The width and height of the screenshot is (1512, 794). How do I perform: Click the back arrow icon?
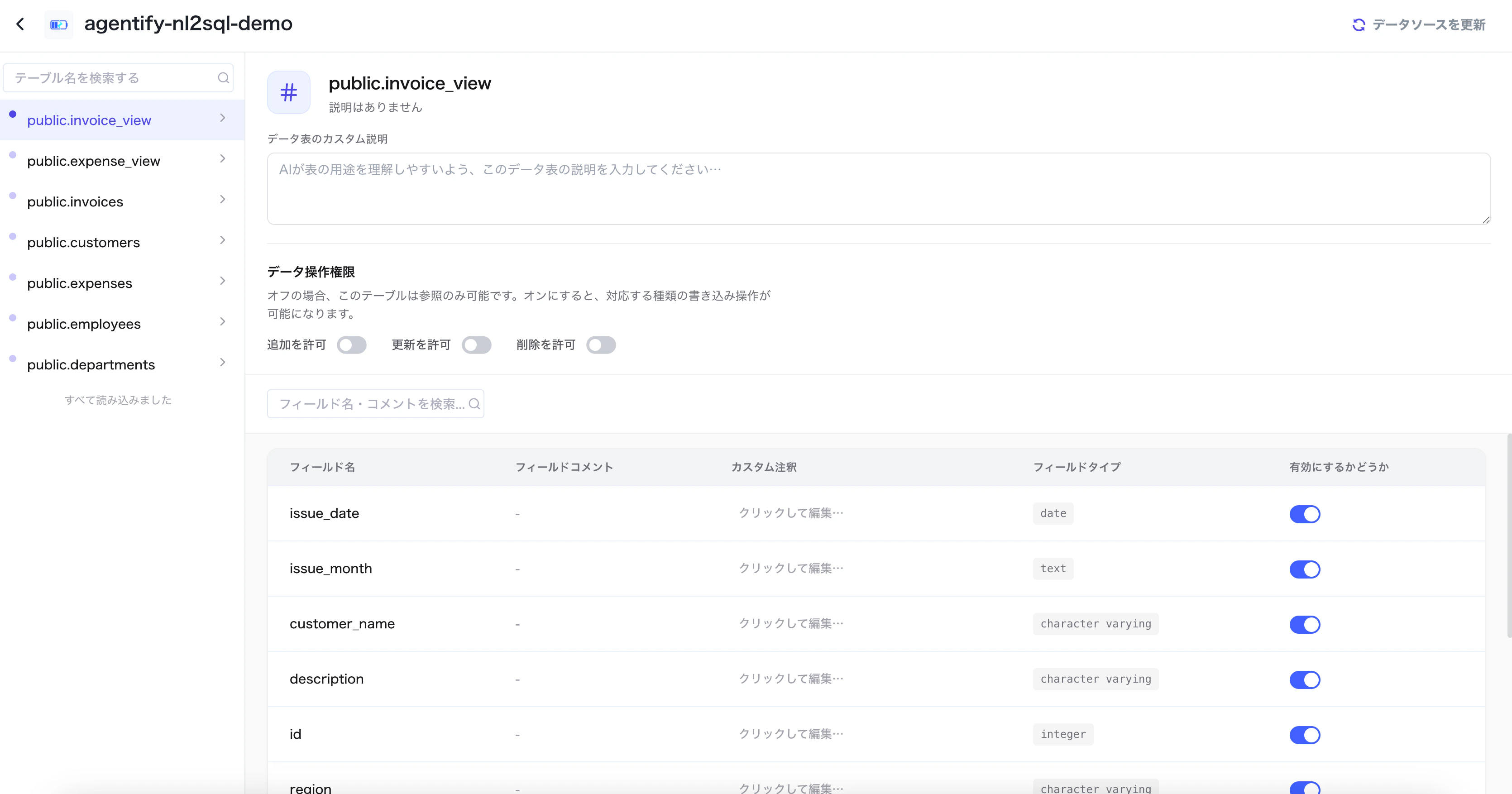click(x=20, y=24)
